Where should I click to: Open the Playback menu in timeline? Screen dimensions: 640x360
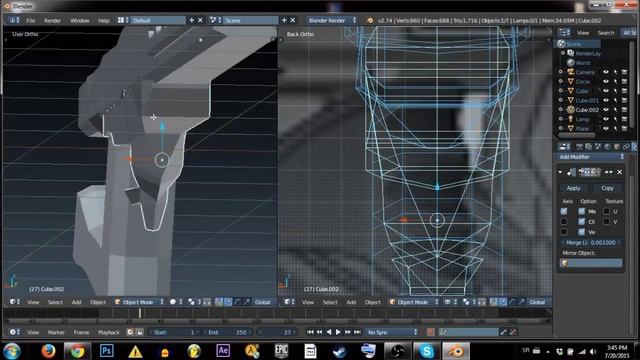(x=109, y=332)
